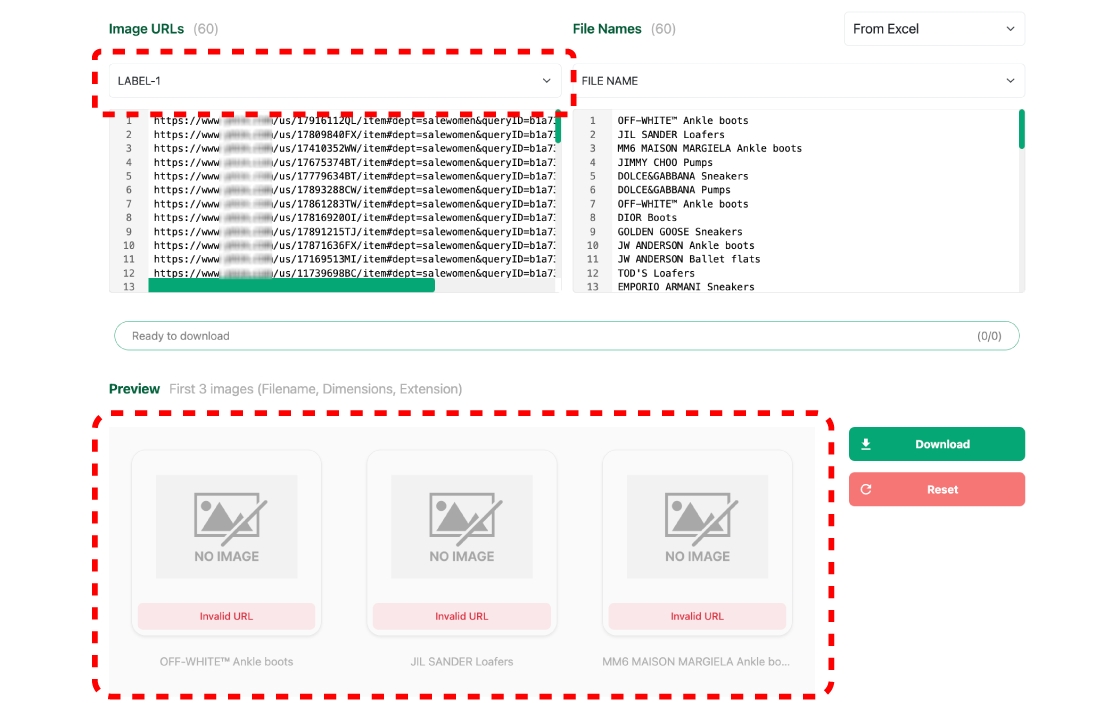The width and height of the screenshot is (1120, 703).
Task: Open the FILE NAME column dropdown
Action: click(798, 81)
